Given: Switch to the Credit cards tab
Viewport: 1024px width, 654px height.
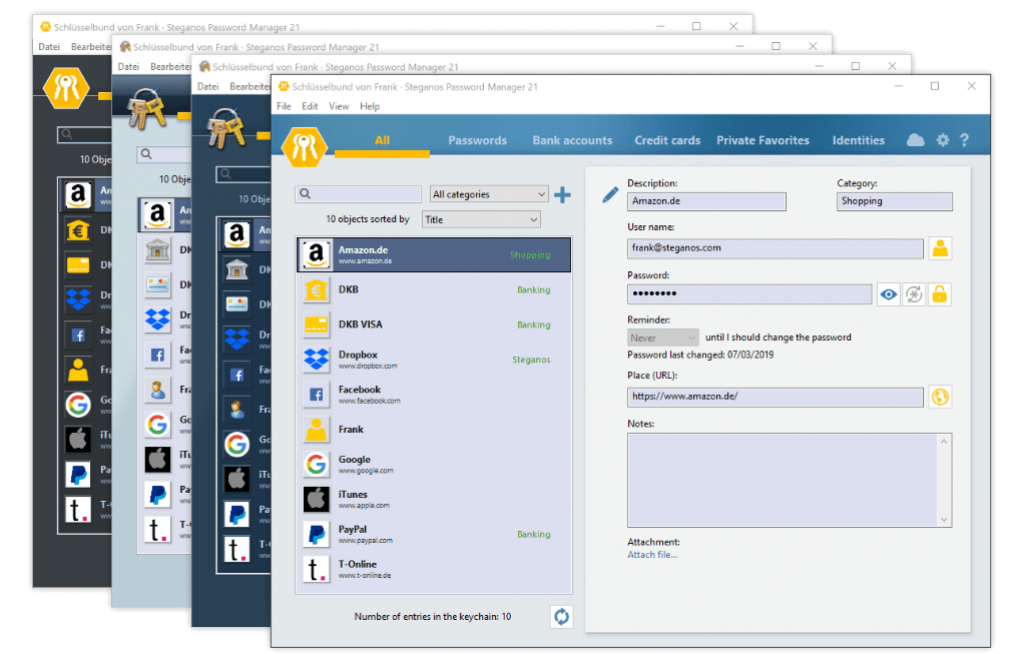Looking at the screenshot, I should pos(667,140).
